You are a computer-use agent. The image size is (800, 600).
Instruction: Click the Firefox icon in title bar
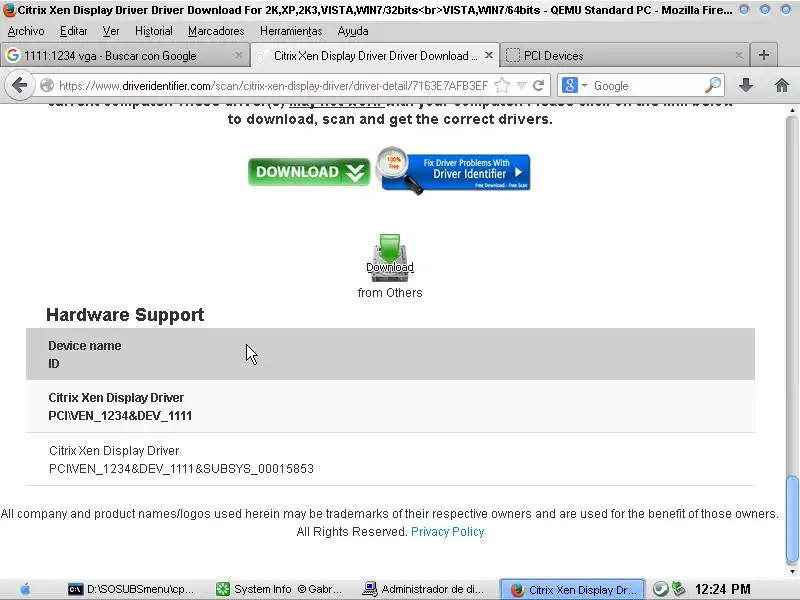pos(9,10)
